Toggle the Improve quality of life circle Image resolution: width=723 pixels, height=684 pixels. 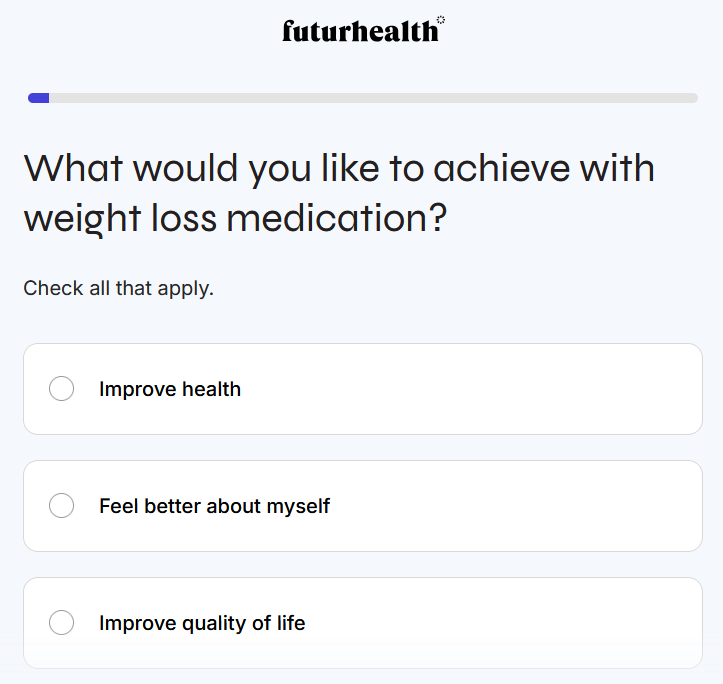pos(62,623)
